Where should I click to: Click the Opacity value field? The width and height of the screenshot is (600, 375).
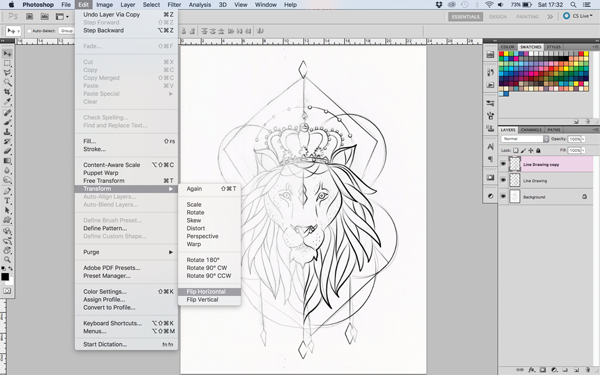pos(574,139)
